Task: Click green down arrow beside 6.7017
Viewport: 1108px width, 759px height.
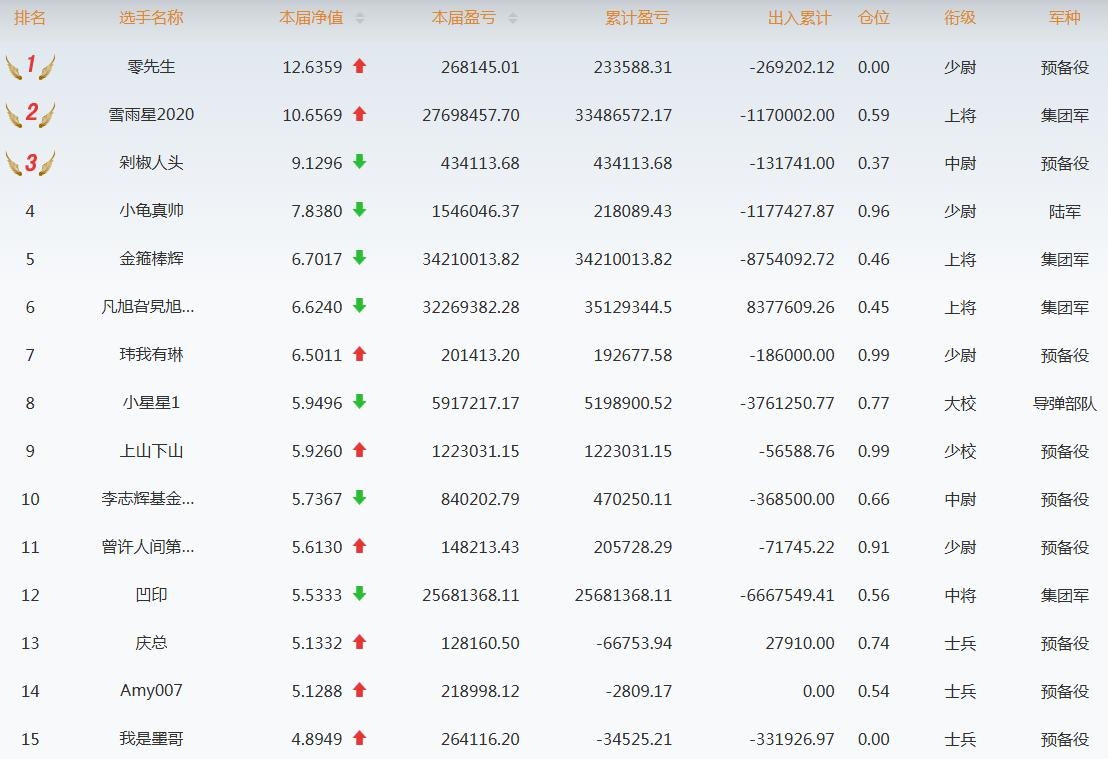Action: pyautogui.click(x=360, y=258)
